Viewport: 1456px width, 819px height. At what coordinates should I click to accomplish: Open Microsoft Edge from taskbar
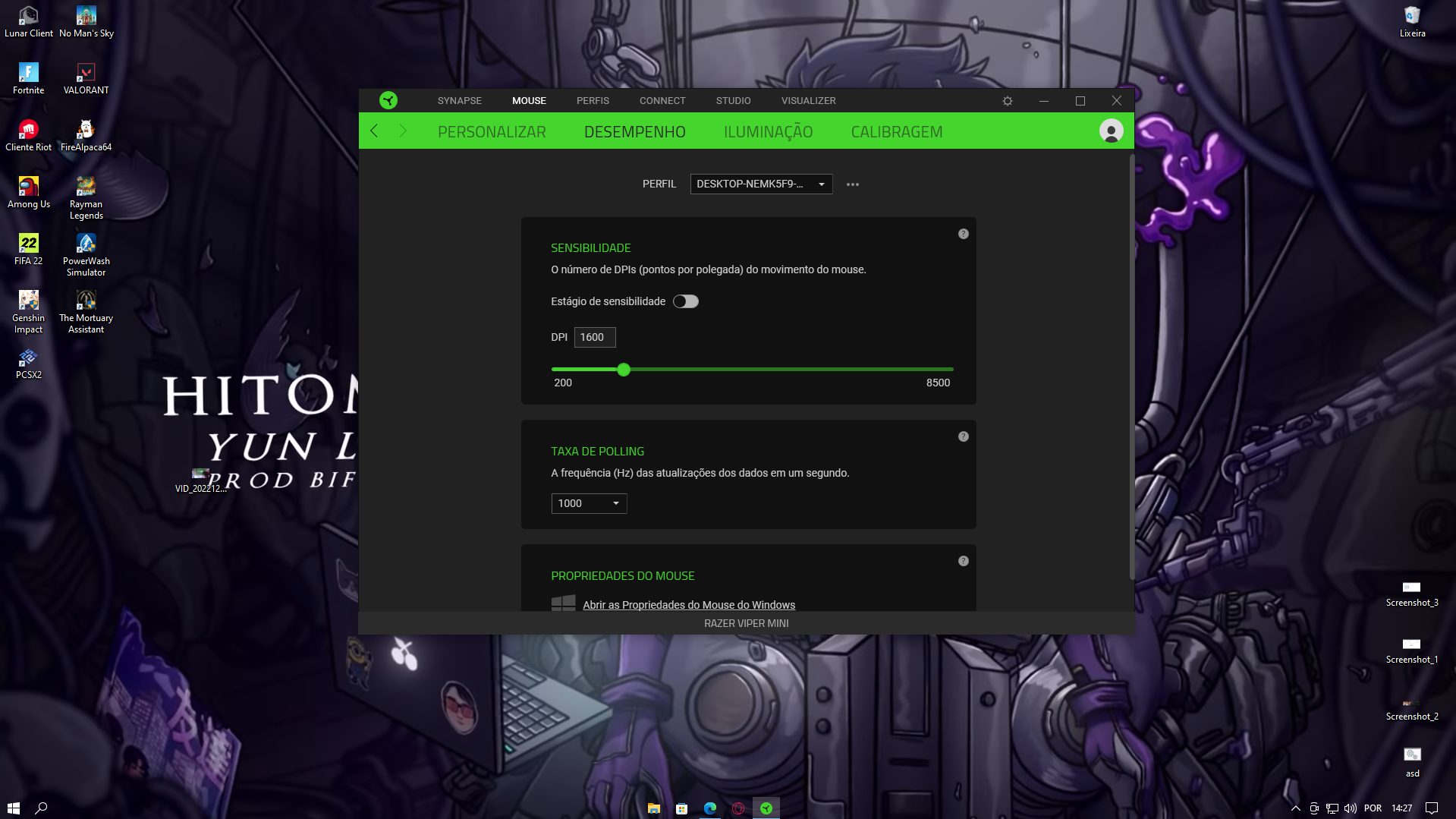click(710, 808)
